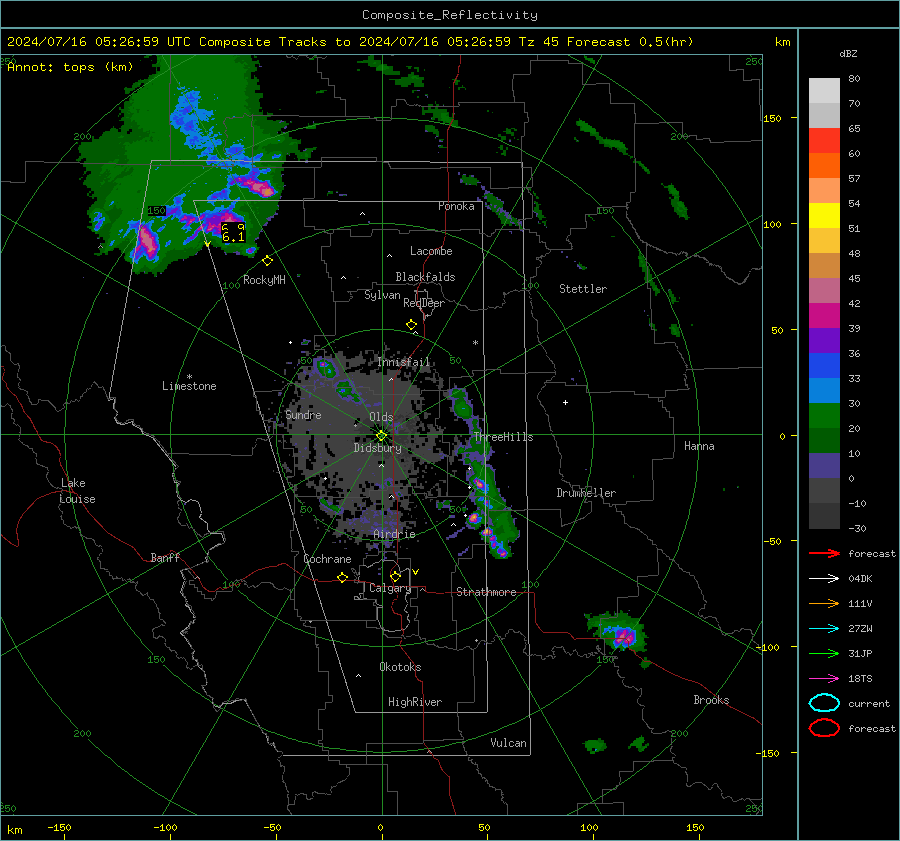Screen dimensions: 900x841
Task: Click the Ponoka label
Action: coord(456,206)
